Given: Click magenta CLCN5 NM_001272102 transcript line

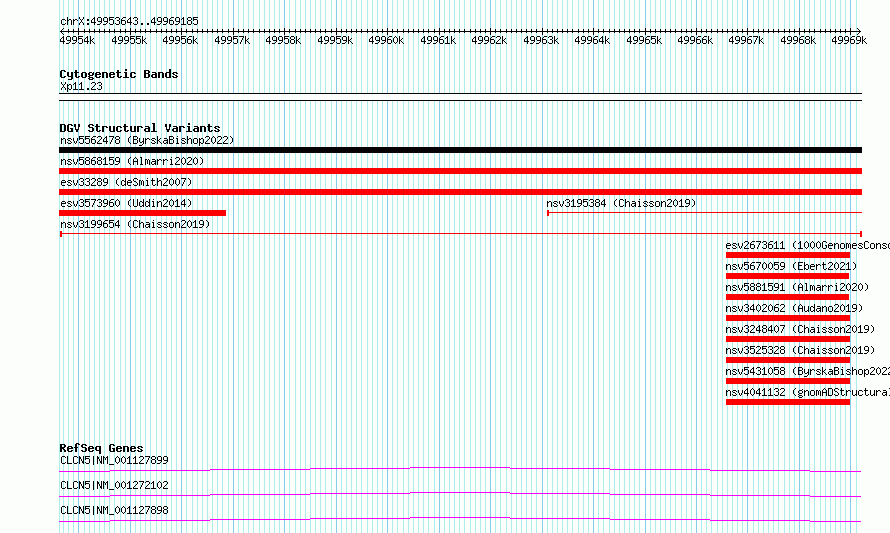Looking at the screenshot, I should coord(460,494).
